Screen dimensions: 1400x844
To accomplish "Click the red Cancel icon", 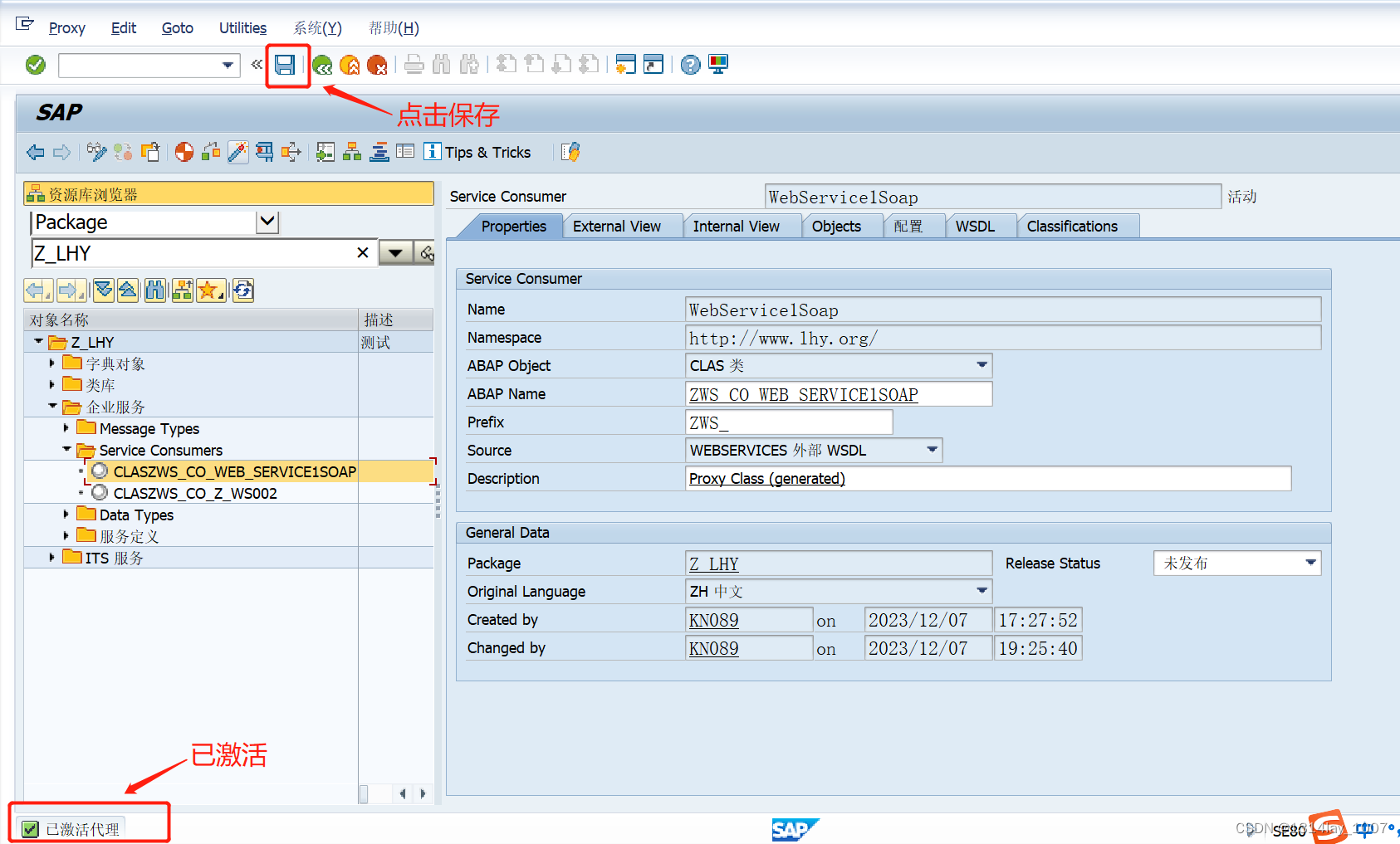I will [x=377, y=65].
